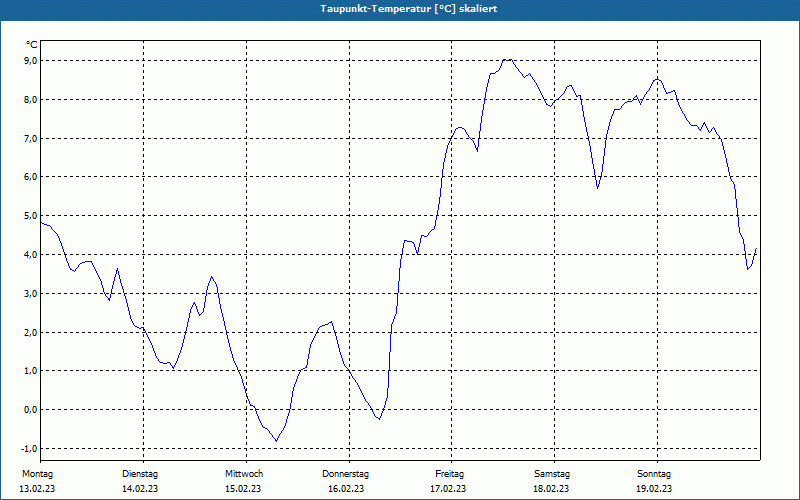Click the 'Mittwoch' day label
This screenshot has width=800, height=500.
(x=244, y=474)
